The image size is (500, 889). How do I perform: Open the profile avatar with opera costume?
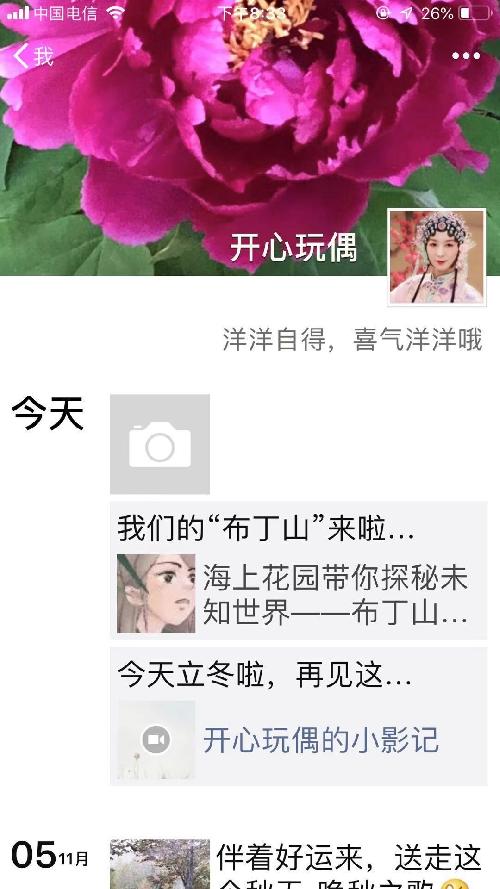(437, 257)
